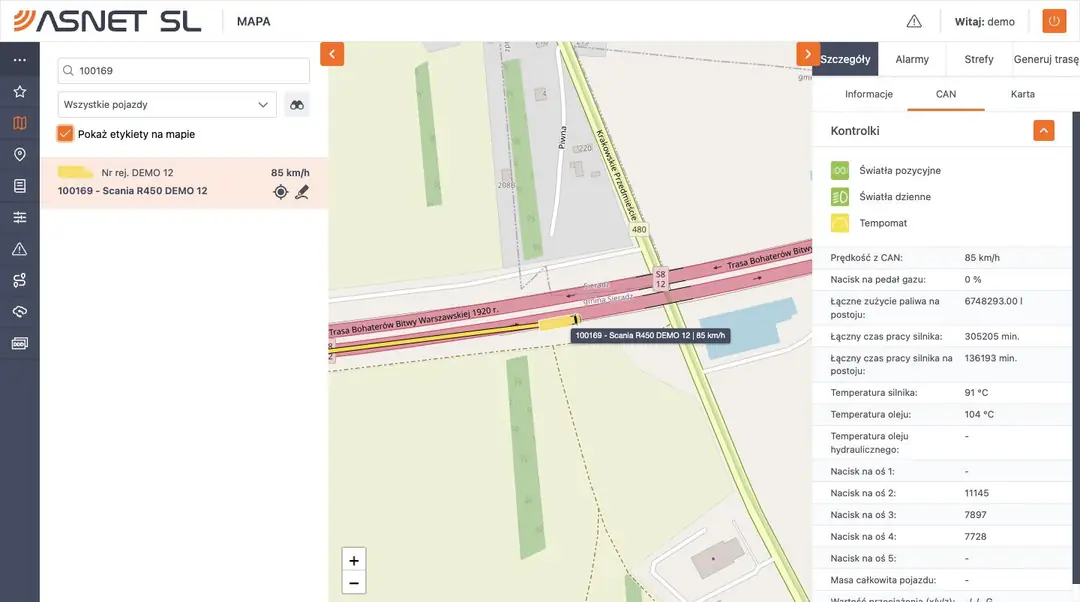Click the vehicle search input field
Image resolution: width=1080 pixels, height=602 pixels.
[x=183, y=70]
